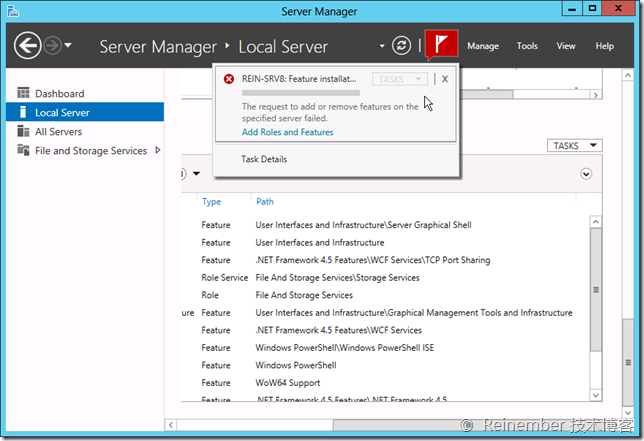Open the red notifications flag
644x441 pixels.
tap(441, 46)
